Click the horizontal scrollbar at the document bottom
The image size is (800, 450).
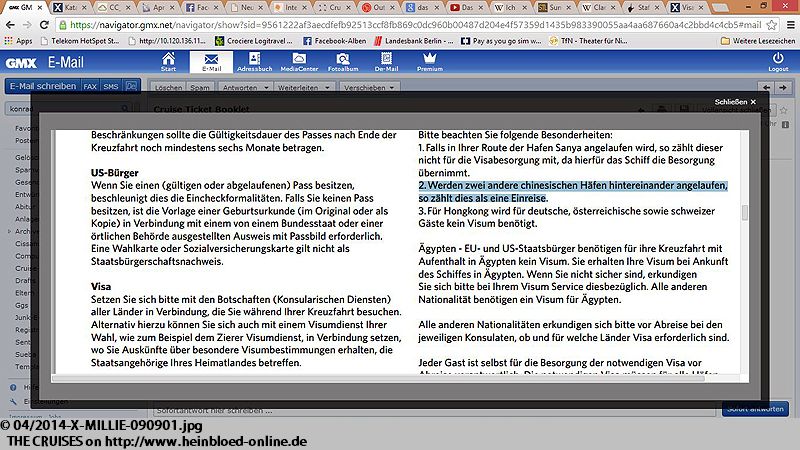[x=378, y=379]
